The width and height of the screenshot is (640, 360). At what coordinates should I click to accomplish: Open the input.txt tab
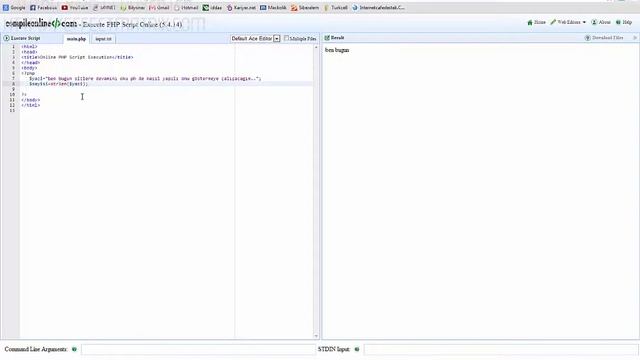click(103, 39)
